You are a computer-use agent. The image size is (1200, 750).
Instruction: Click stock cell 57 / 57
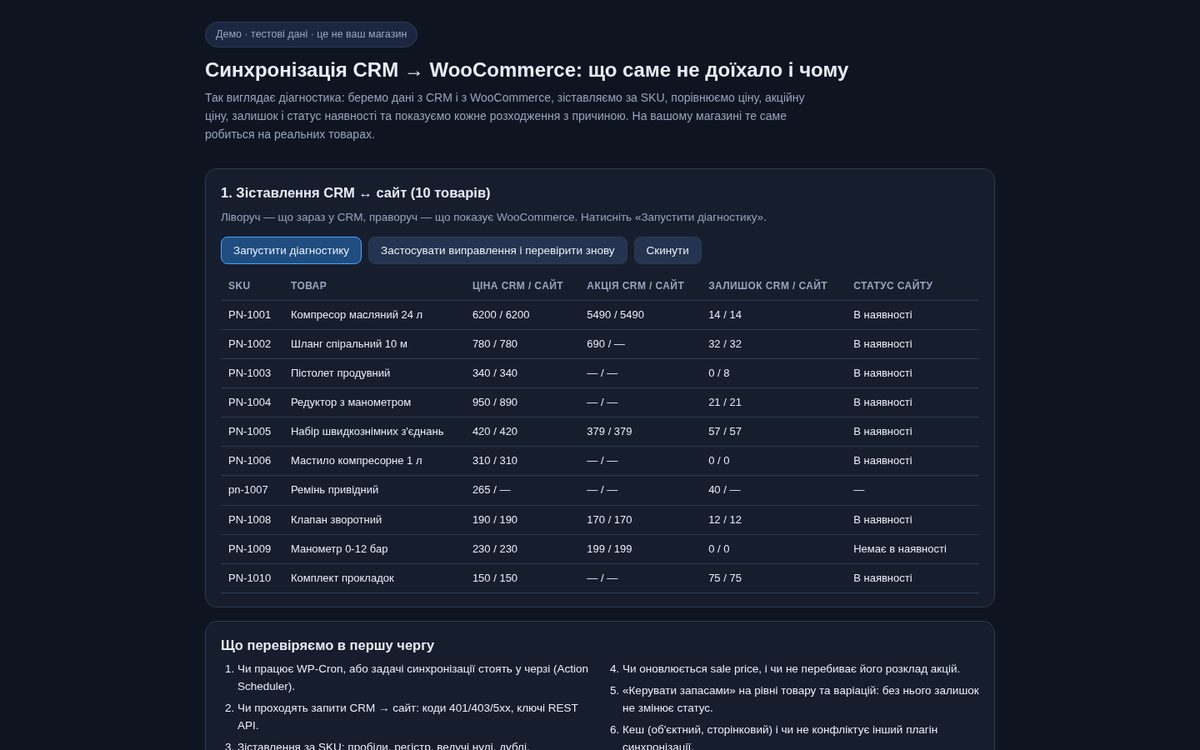coord(725,432)
